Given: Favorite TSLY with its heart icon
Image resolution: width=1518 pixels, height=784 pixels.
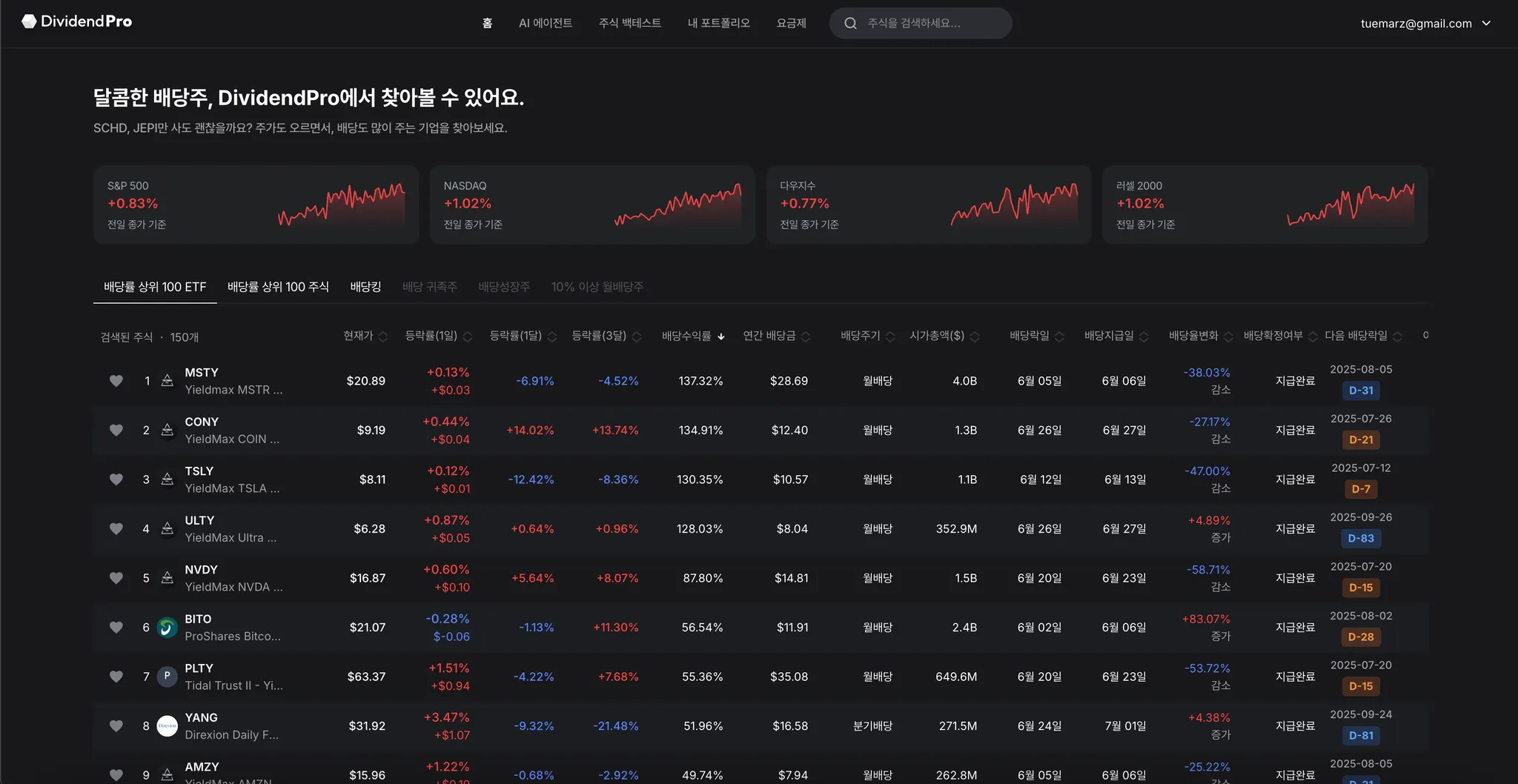Looking at the screenshot, I should point(116,479).
